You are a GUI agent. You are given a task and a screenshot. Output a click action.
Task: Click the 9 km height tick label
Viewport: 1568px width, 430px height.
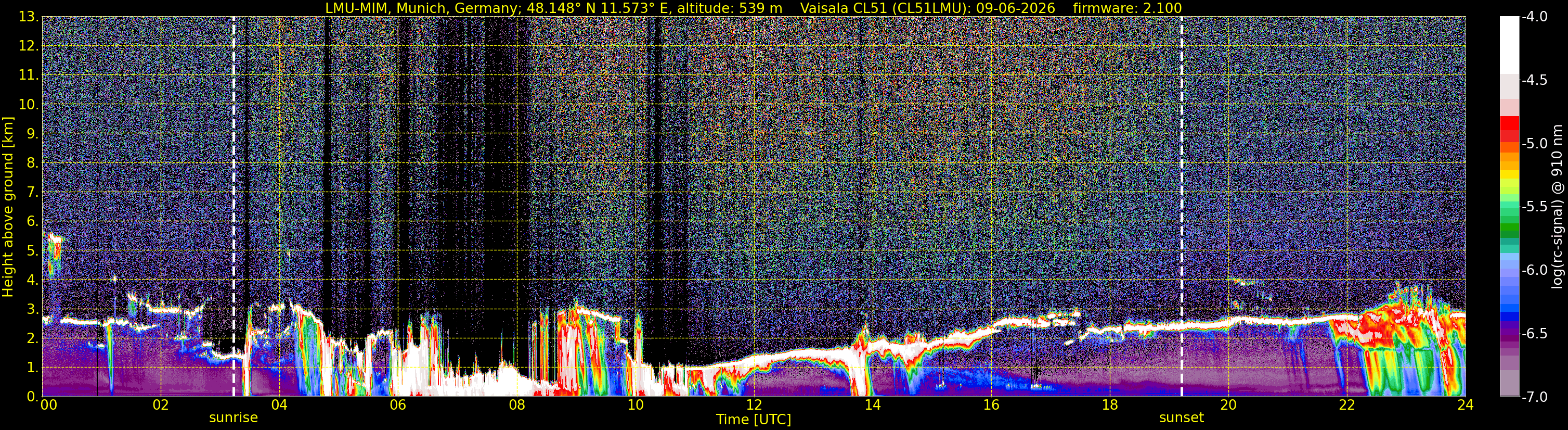click(x=32, y=134)
